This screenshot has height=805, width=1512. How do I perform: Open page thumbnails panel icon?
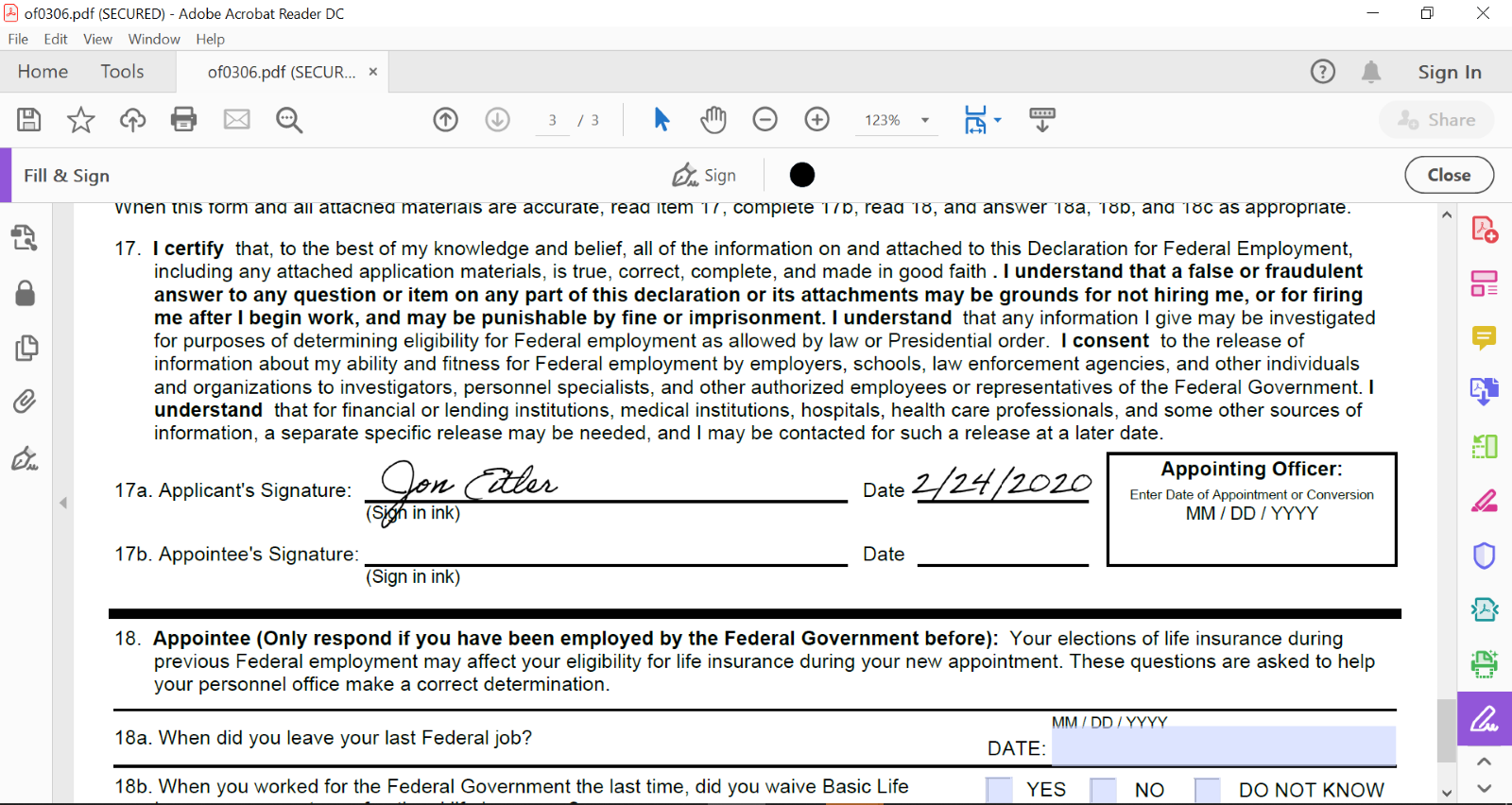pos(26,348)
